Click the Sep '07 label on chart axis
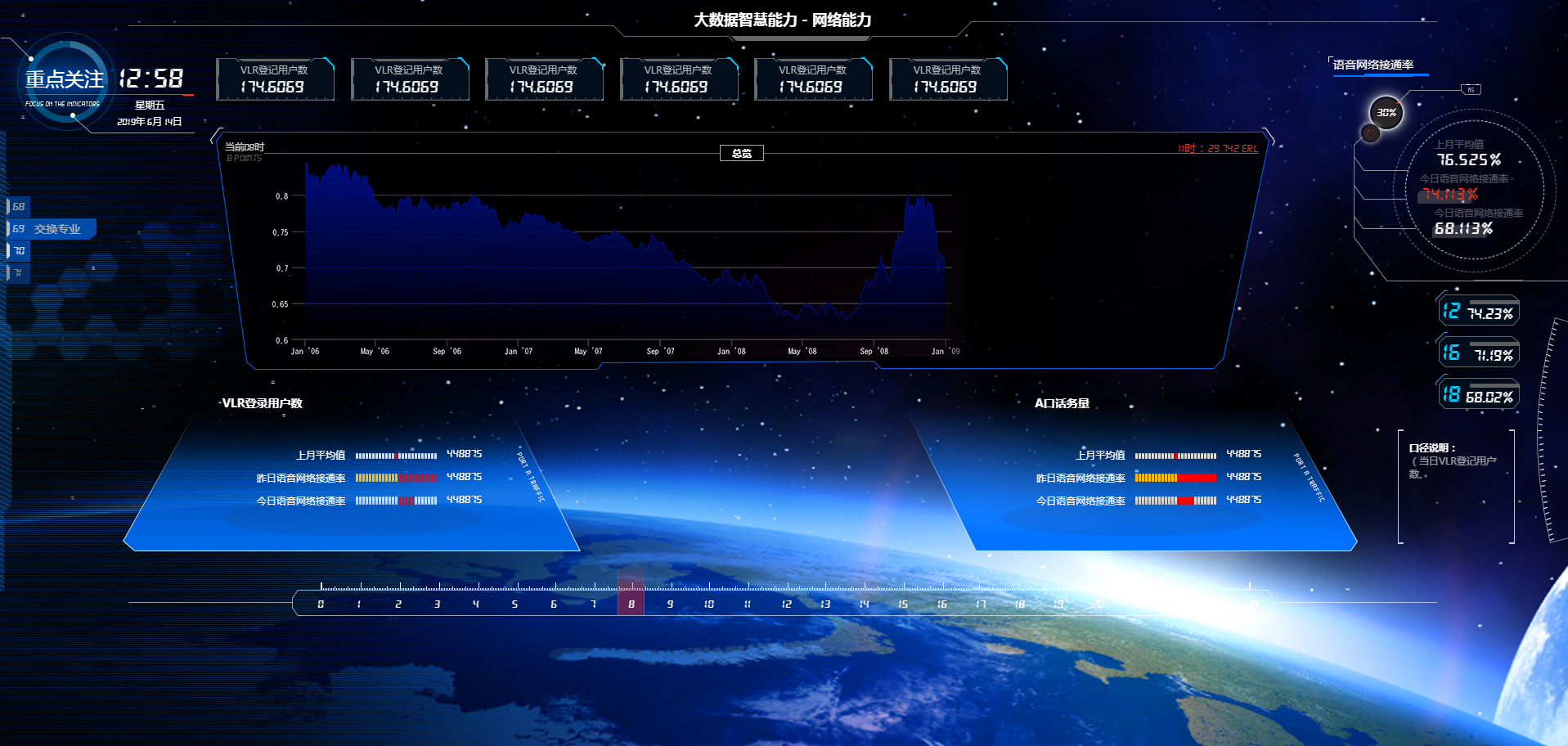Image resolution: width=1568 pixels, height=746 pixels. [660, 352]
